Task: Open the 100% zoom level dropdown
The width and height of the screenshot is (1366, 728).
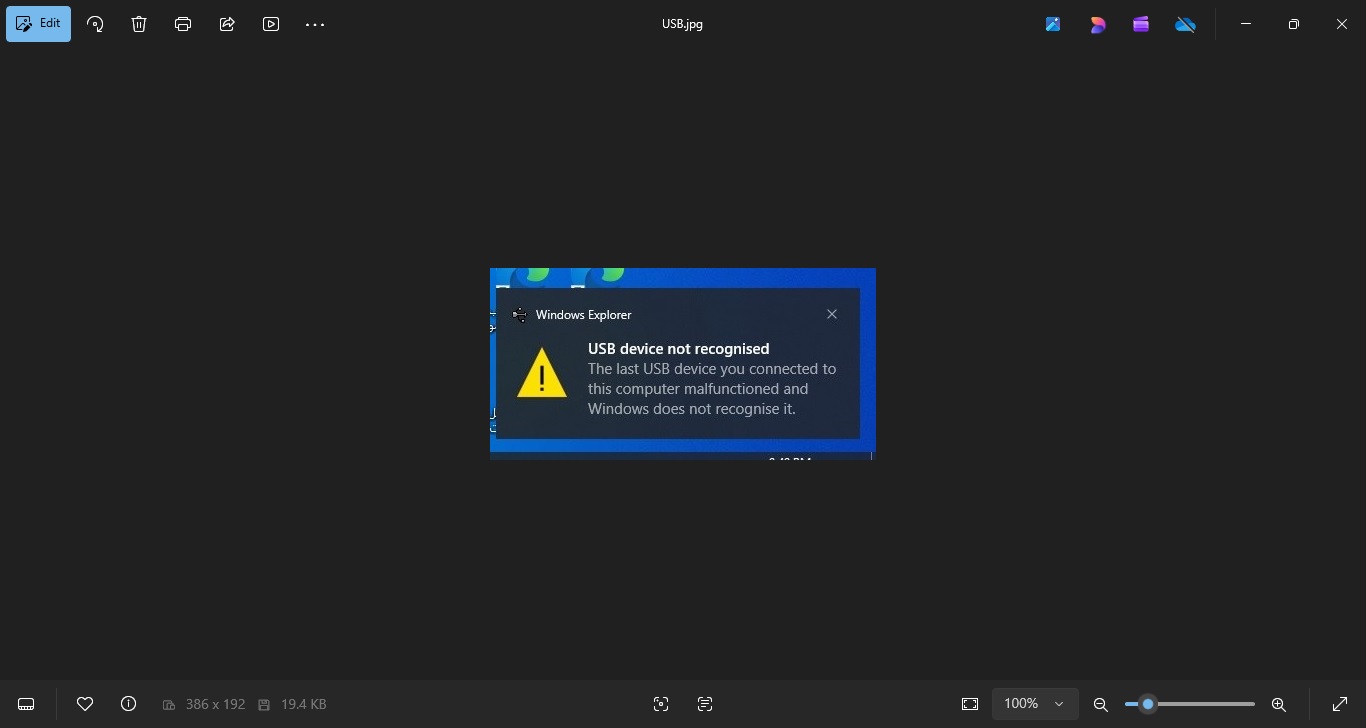Action: [x=1035, y=704]
